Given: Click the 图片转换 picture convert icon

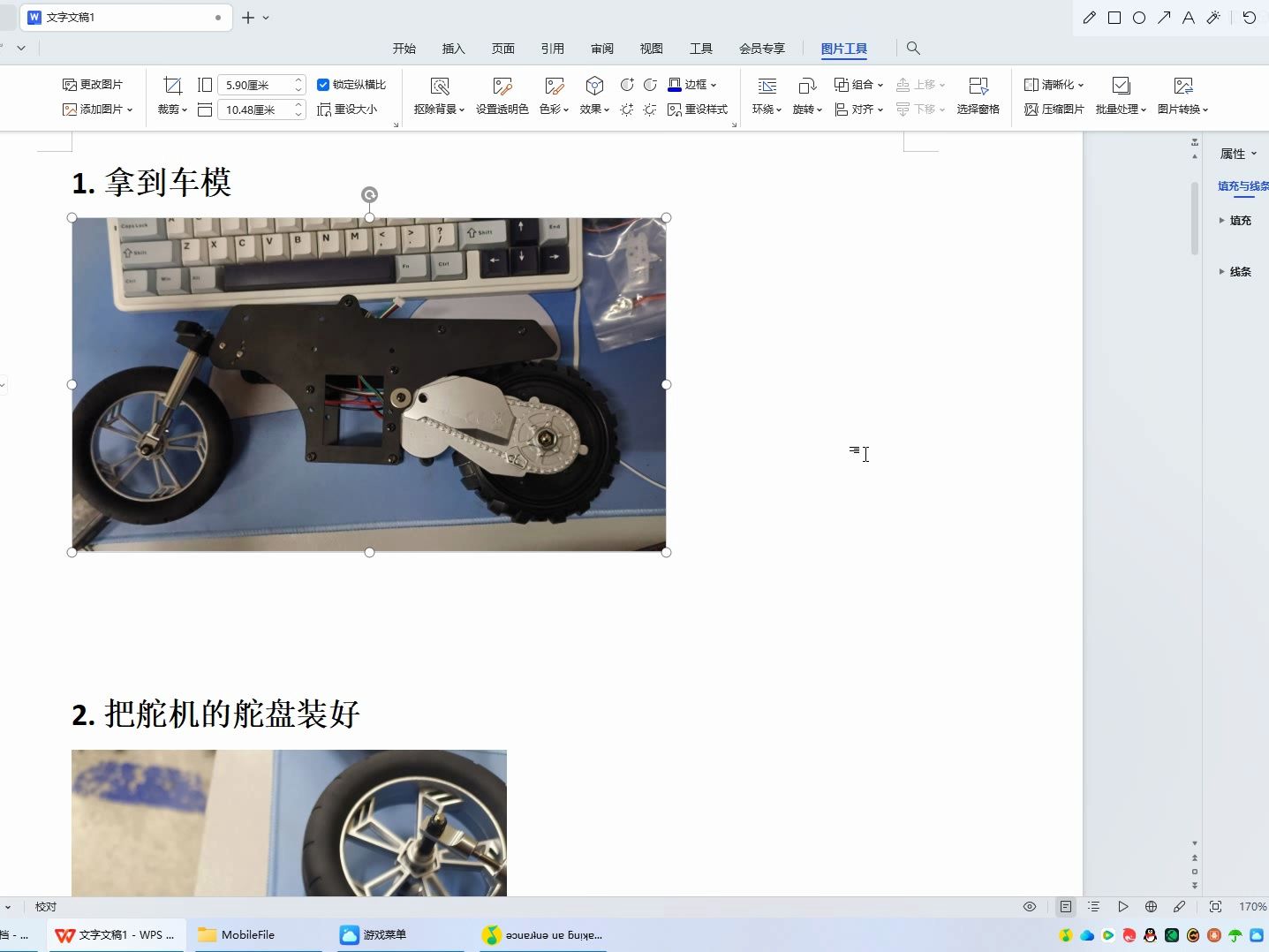Looking at the screenshot, I should [x=1183, y=86].
